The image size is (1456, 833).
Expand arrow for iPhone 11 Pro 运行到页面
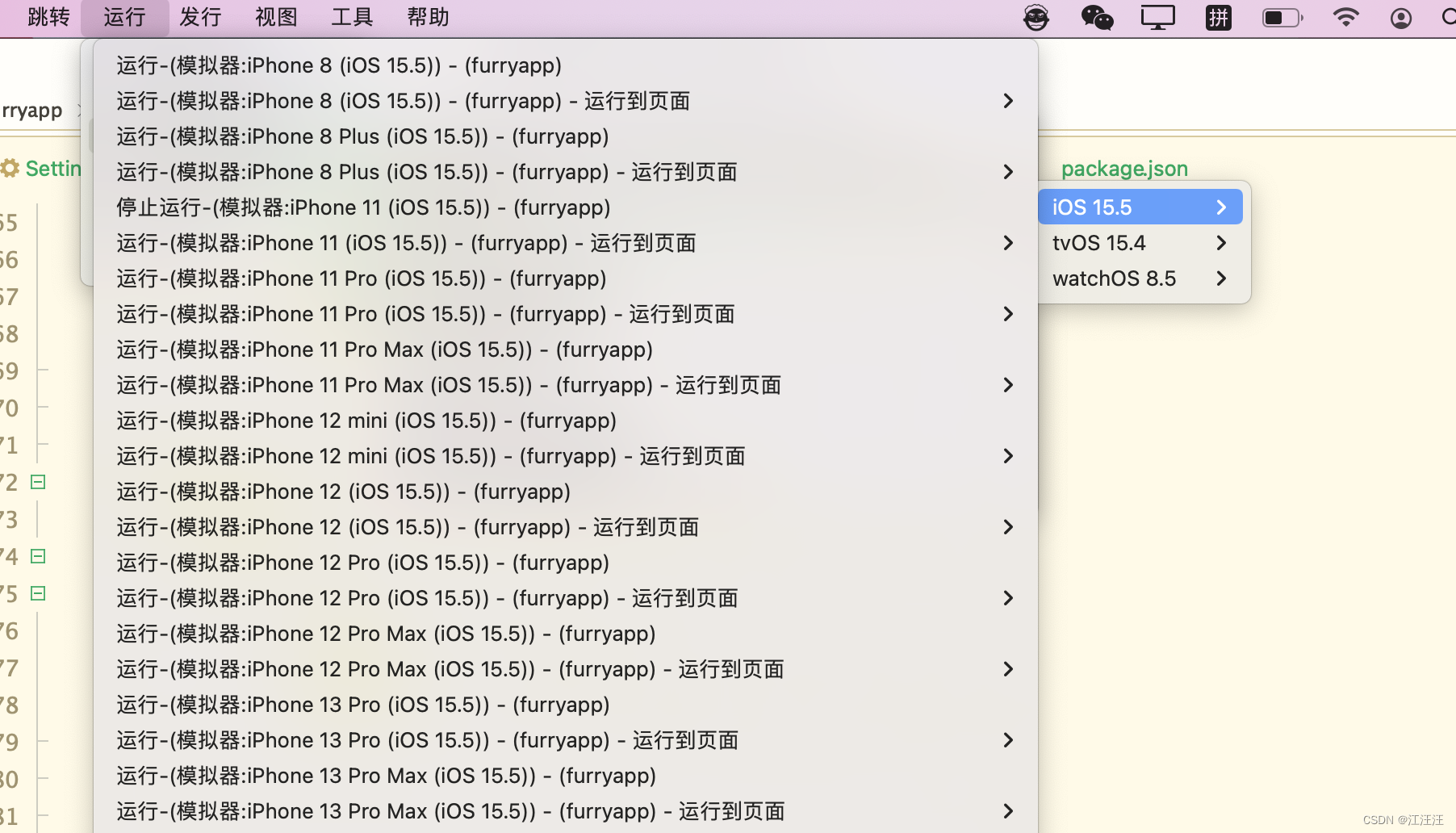point(1008,314)
